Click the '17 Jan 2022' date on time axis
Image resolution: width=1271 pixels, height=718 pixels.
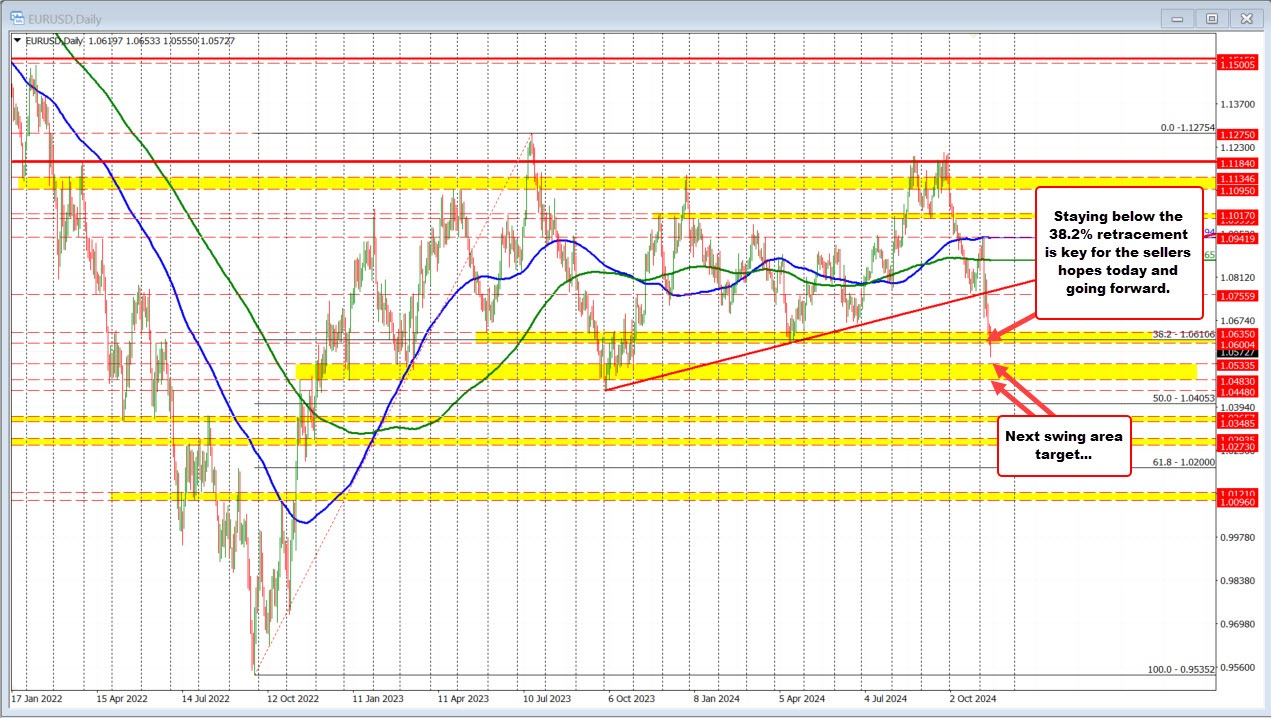point(36,697)
